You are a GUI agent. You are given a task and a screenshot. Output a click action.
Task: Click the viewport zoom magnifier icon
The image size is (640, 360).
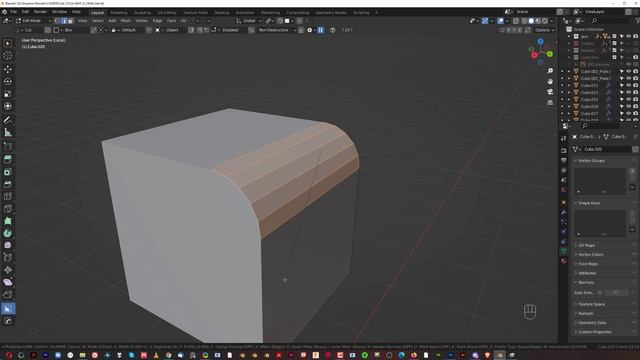pos(550,71)
